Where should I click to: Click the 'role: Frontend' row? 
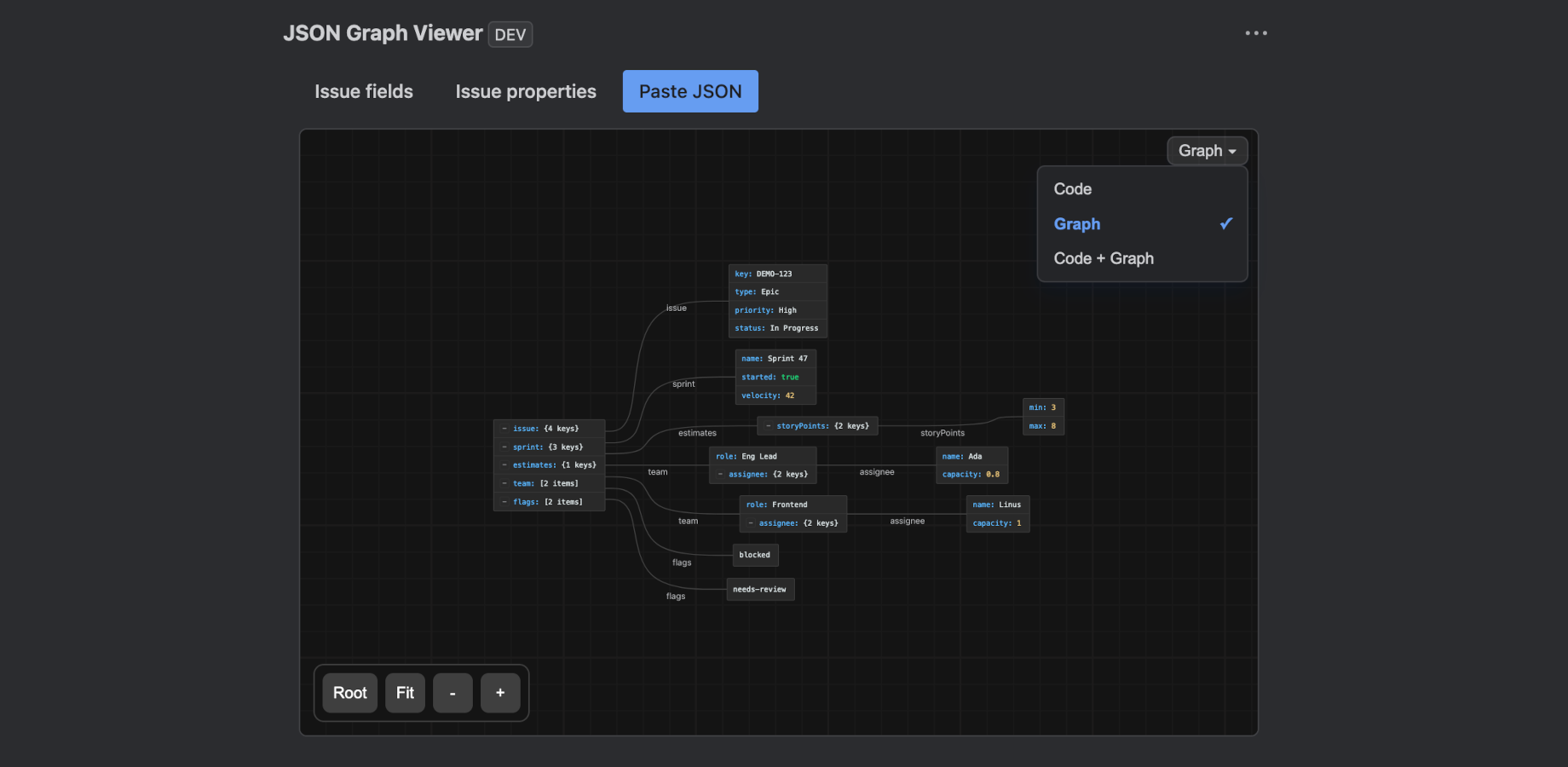tap(793, 505)
